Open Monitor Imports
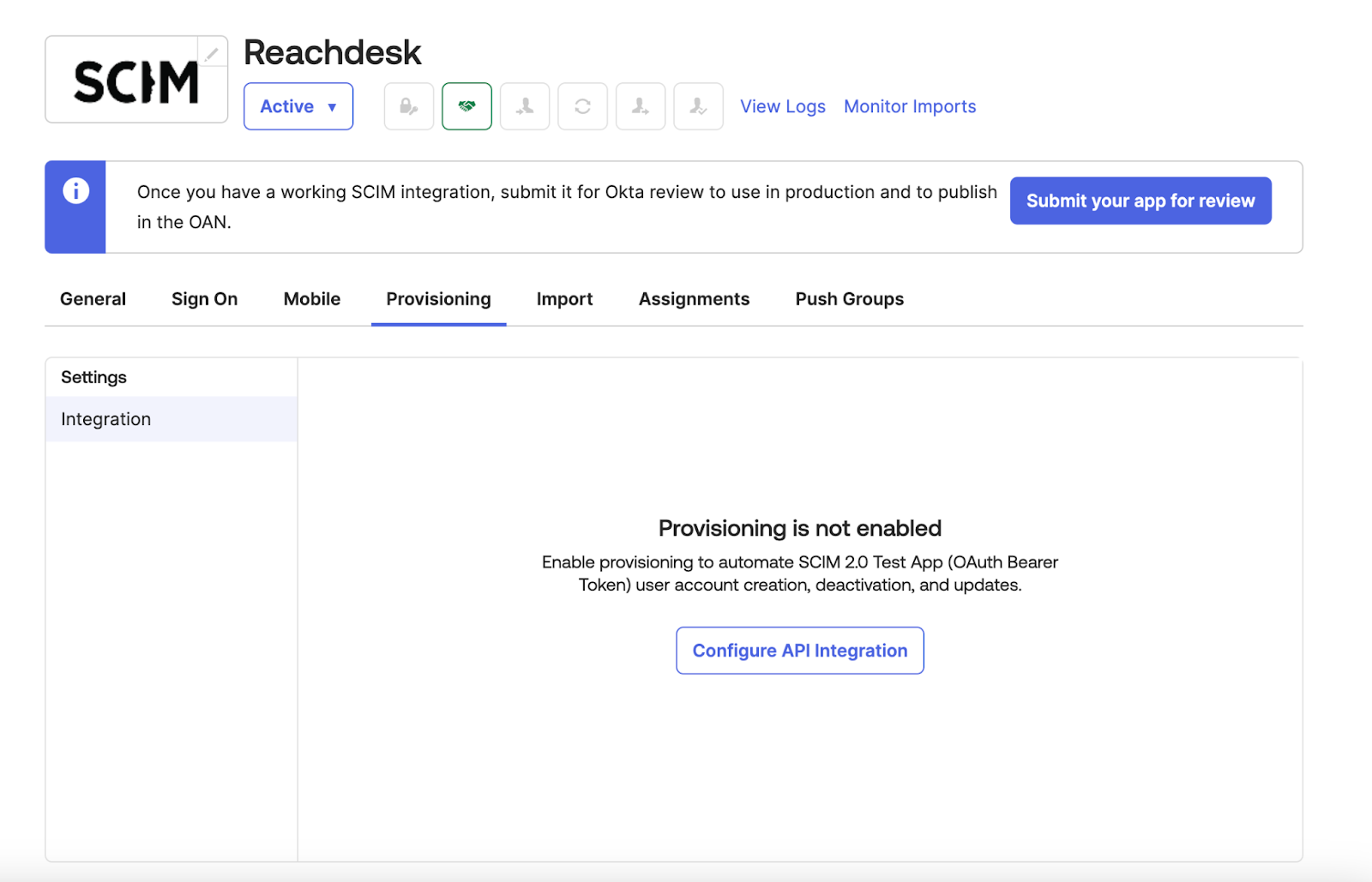 pyautogui.click(x=909, y=105)
